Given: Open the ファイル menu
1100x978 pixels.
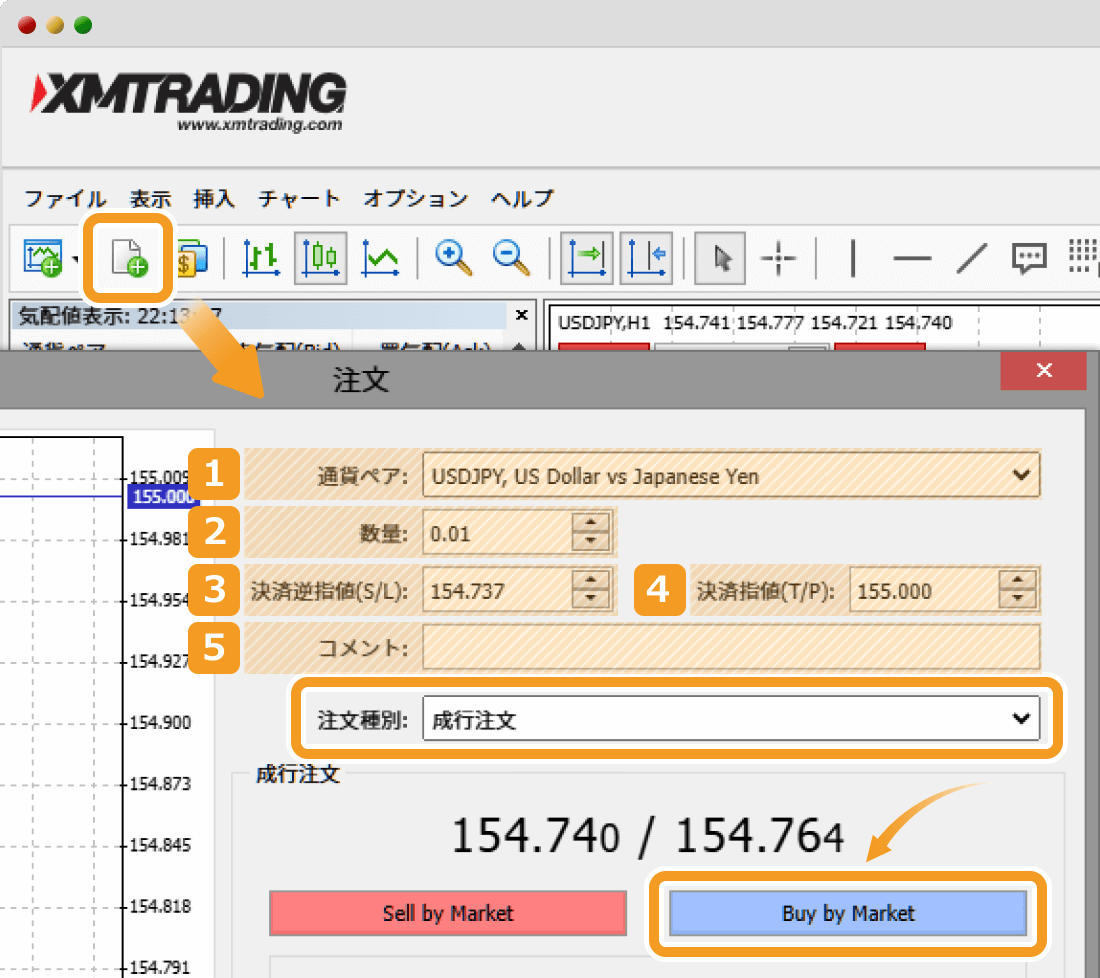Looking at the screenshot, I should pos(65,199).
